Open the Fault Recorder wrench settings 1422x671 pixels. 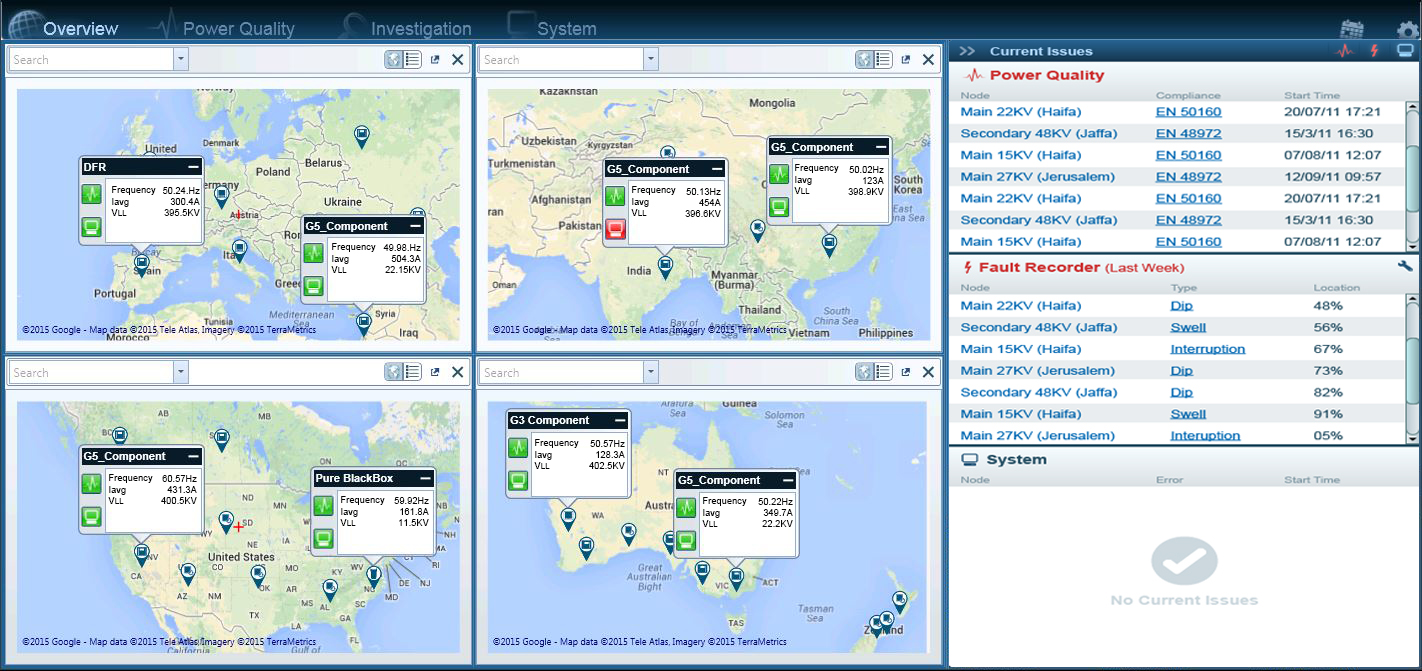pyautogui.click(x=1405, y=267)
